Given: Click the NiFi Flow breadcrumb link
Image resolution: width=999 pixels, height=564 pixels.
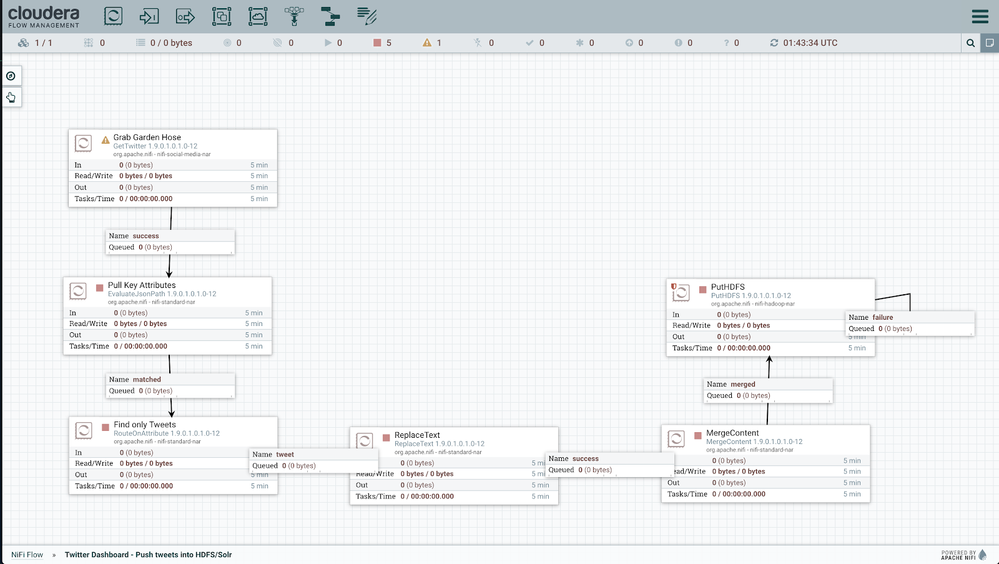Looking at the screenshot, I should [27, 554].
